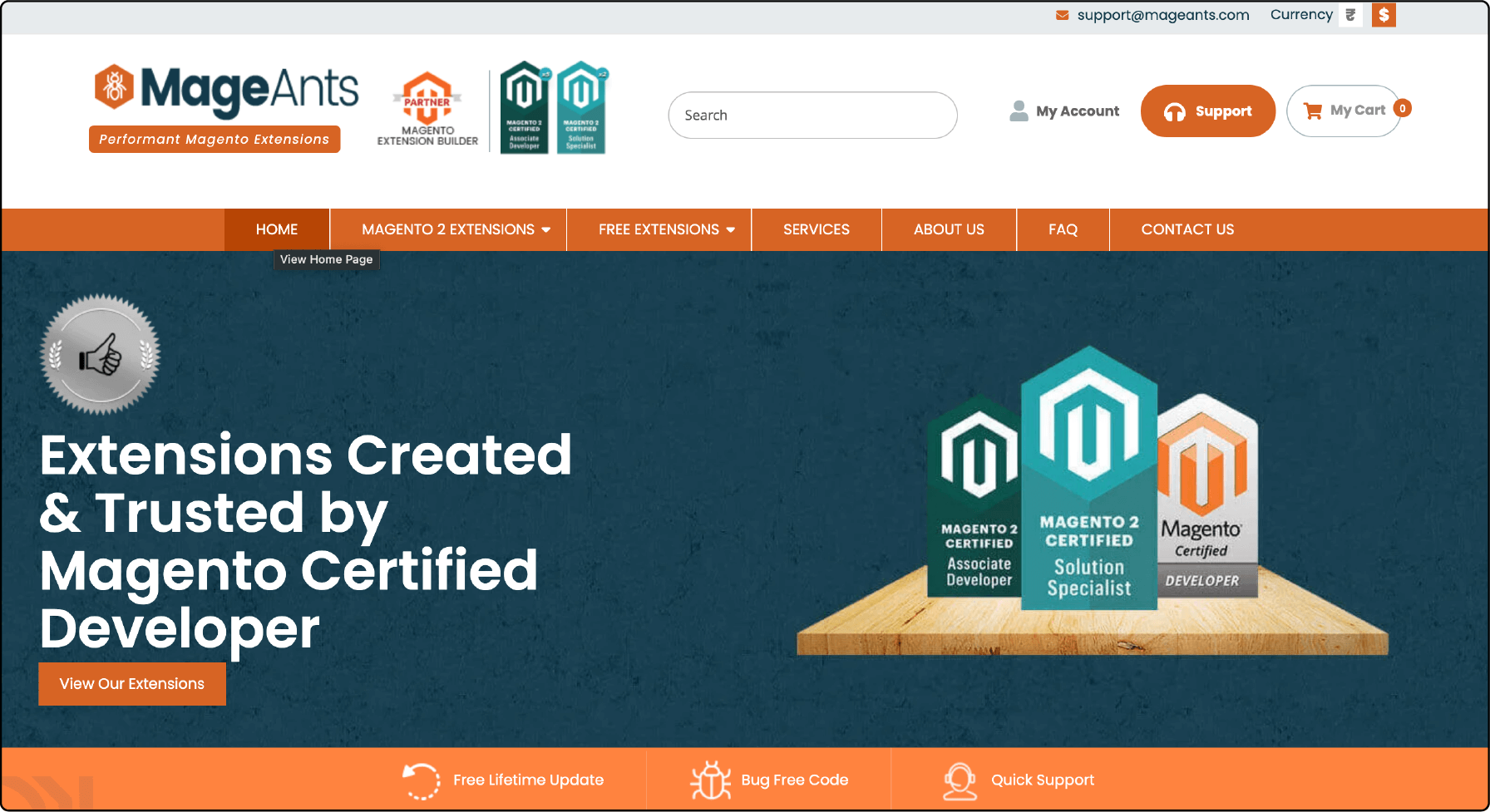The image size is (1490, 812).
Task: Open the About Us page
Action: pyautogui.click(x=949, y=229)
